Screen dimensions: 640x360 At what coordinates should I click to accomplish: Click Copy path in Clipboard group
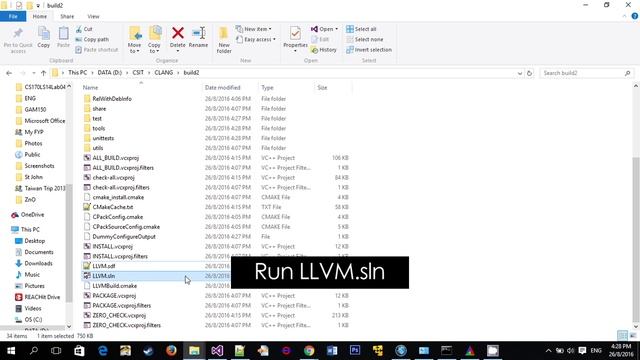click(92, 40)
